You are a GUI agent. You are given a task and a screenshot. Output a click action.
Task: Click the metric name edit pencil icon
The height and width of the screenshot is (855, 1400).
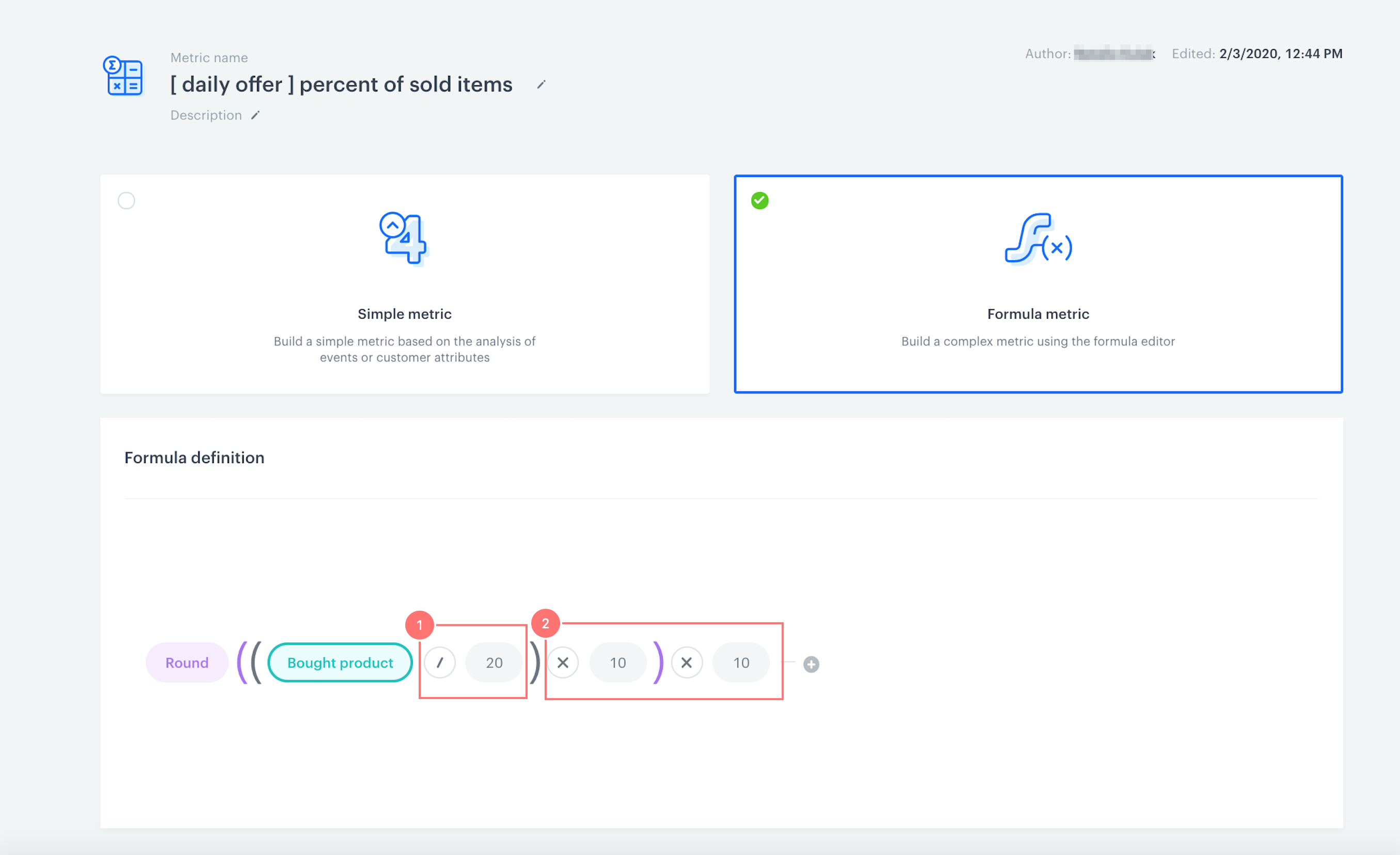click(x=541, y=84)
